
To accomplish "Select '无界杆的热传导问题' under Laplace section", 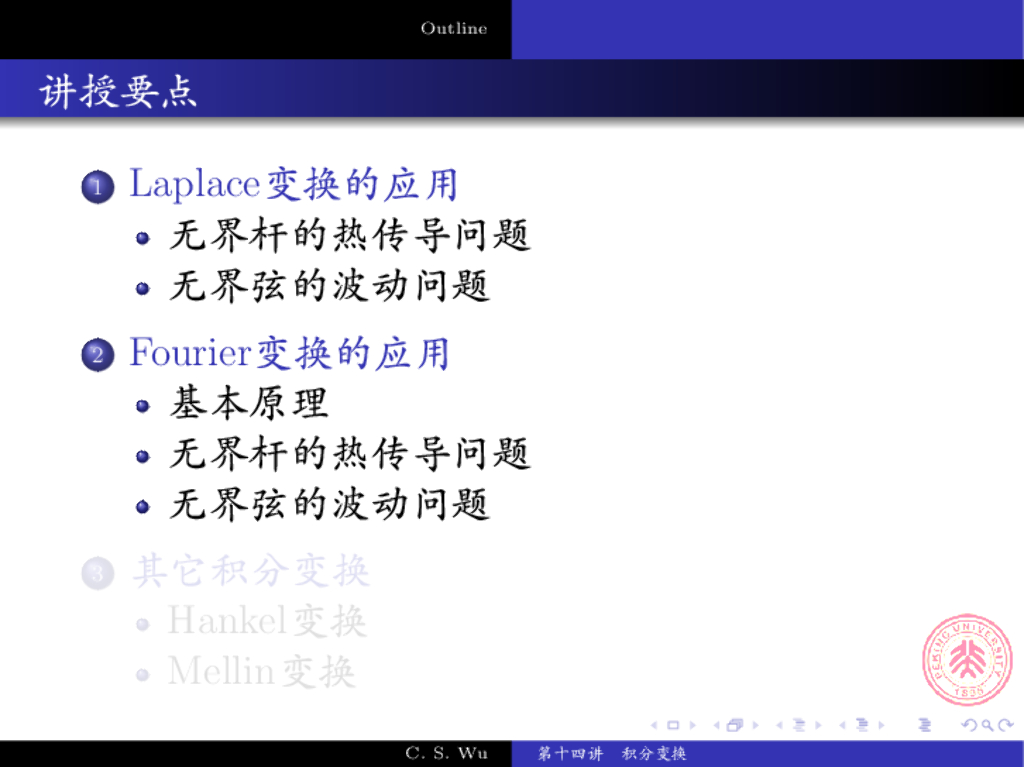I will [350, 235].
